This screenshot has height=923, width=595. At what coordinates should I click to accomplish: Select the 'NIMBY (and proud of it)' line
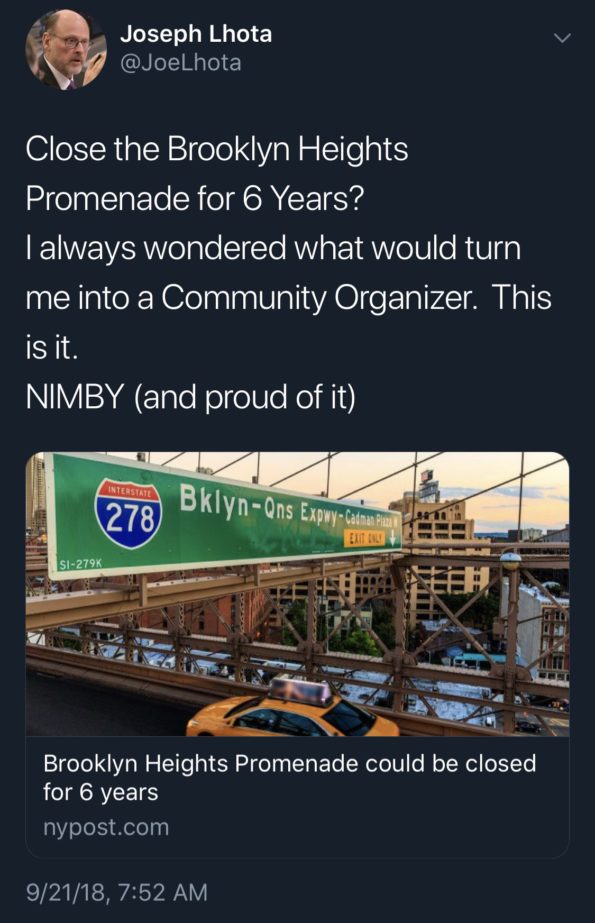point(191,397)
